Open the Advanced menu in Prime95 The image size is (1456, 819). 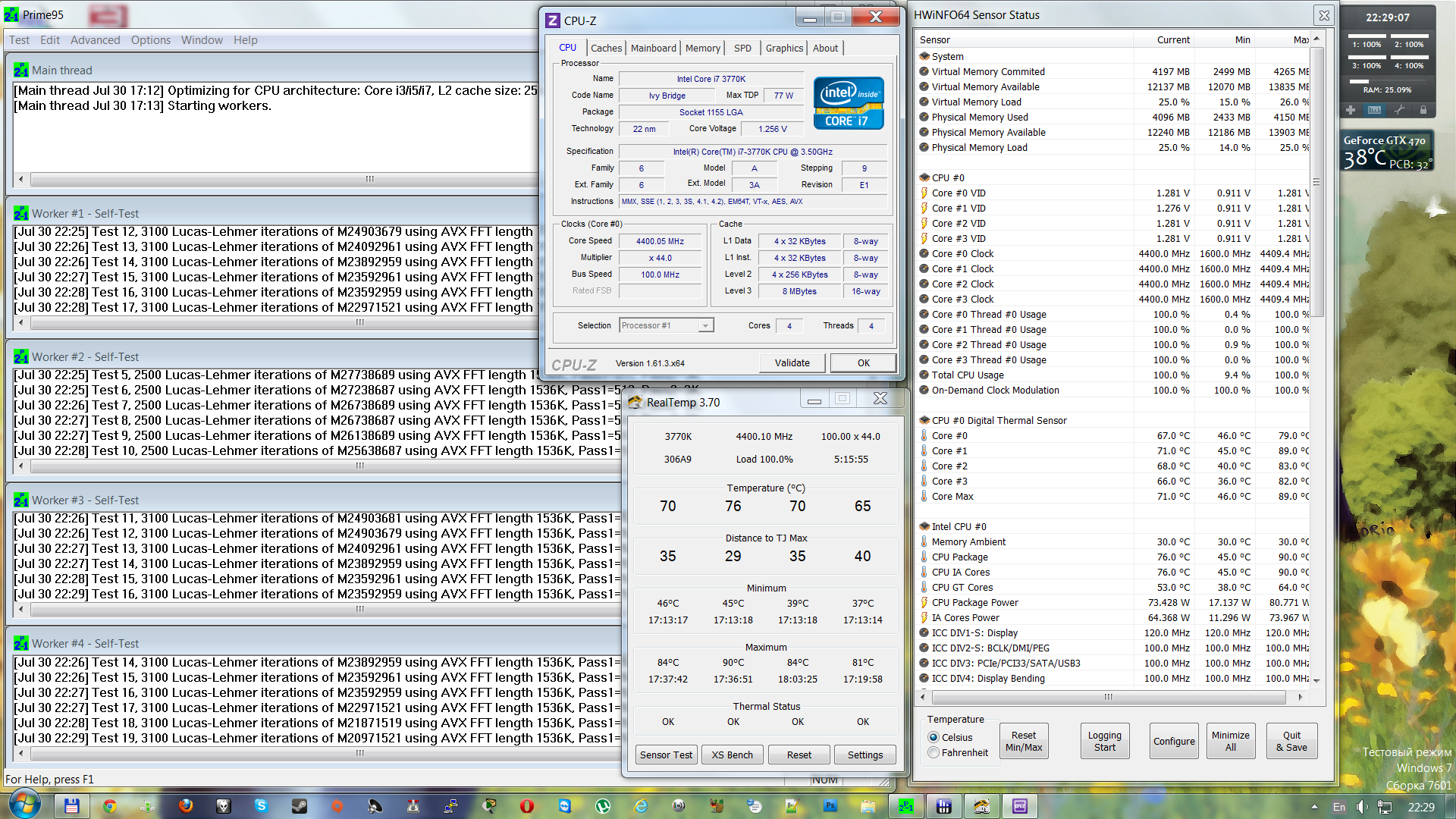[x=95, y=40]
